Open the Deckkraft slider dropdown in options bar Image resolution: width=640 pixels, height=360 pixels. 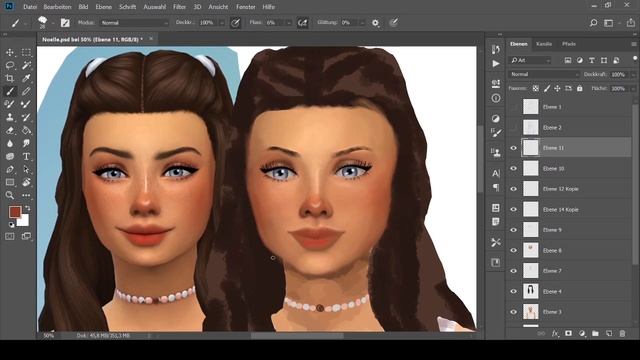tap(222, 23)
